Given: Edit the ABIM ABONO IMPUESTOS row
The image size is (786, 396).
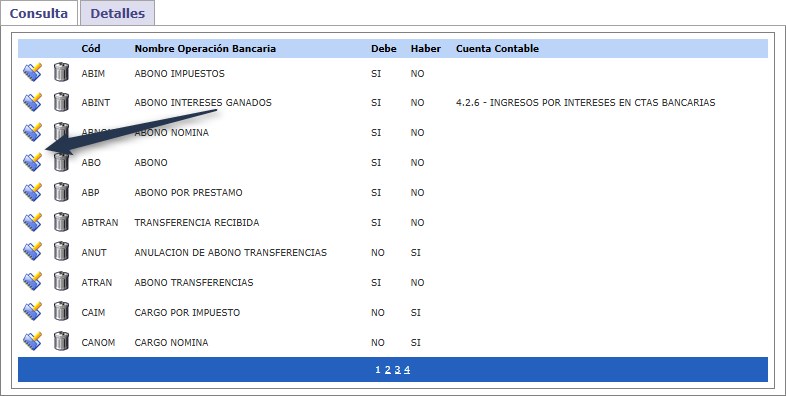Looking at the screenshot, I should pos(32,73).
